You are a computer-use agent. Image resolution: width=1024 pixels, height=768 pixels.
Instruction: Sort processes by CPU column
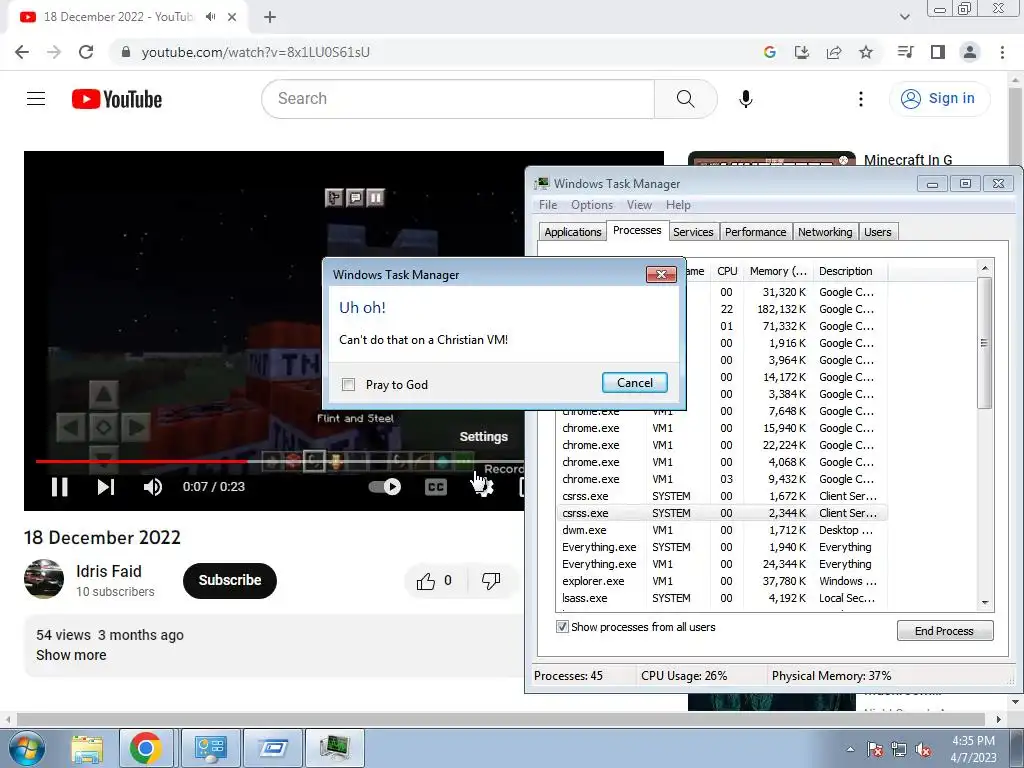coord(727,271)
